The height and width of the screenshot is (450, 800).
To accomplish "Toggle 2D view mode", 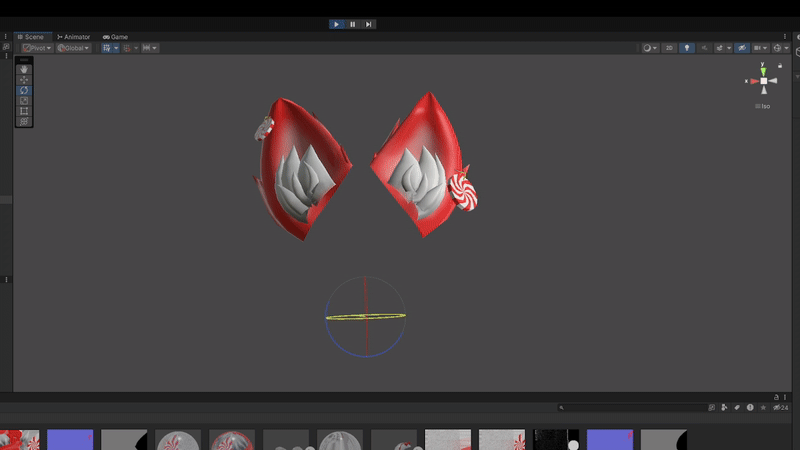I will (x=671, y=48).
